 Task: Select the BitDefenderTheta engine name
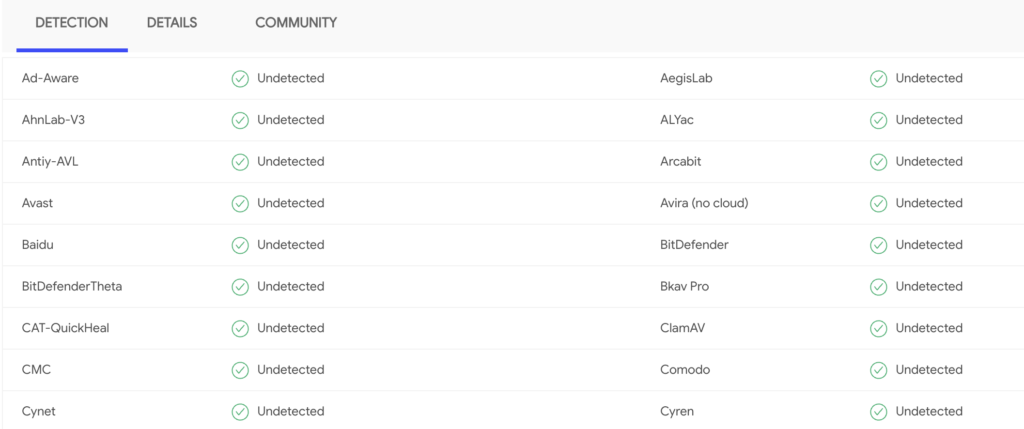coord(72,286)
